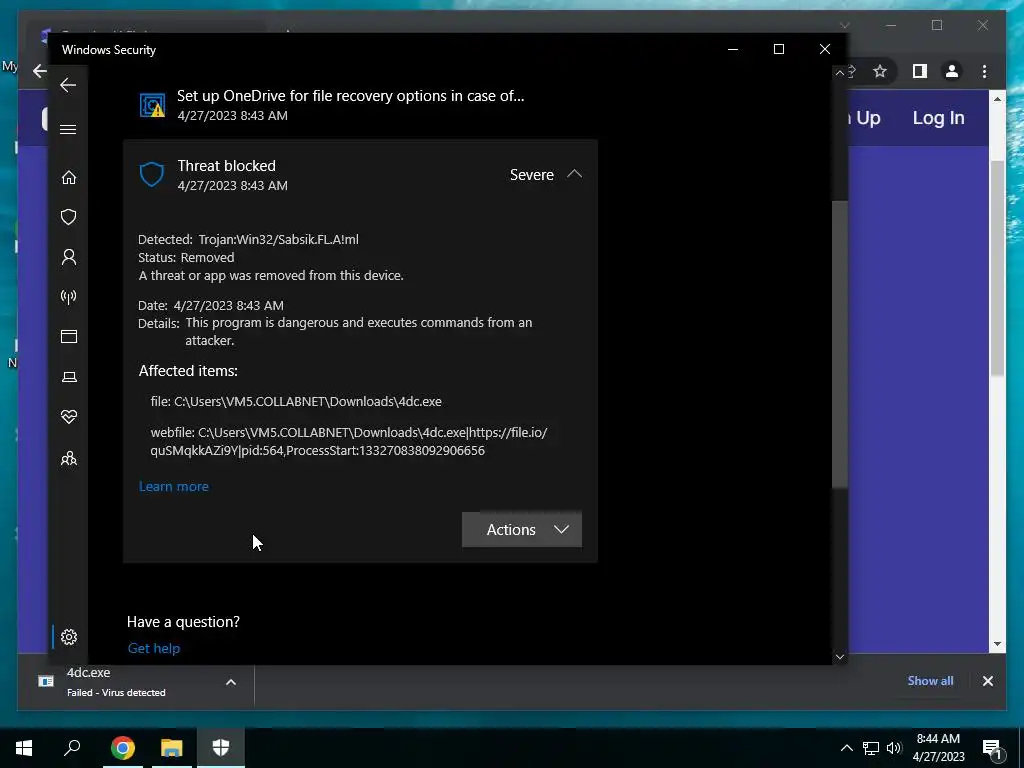Open network status tray icon
This screenshot has height=768, width=1024.
[x=871, y=748]
